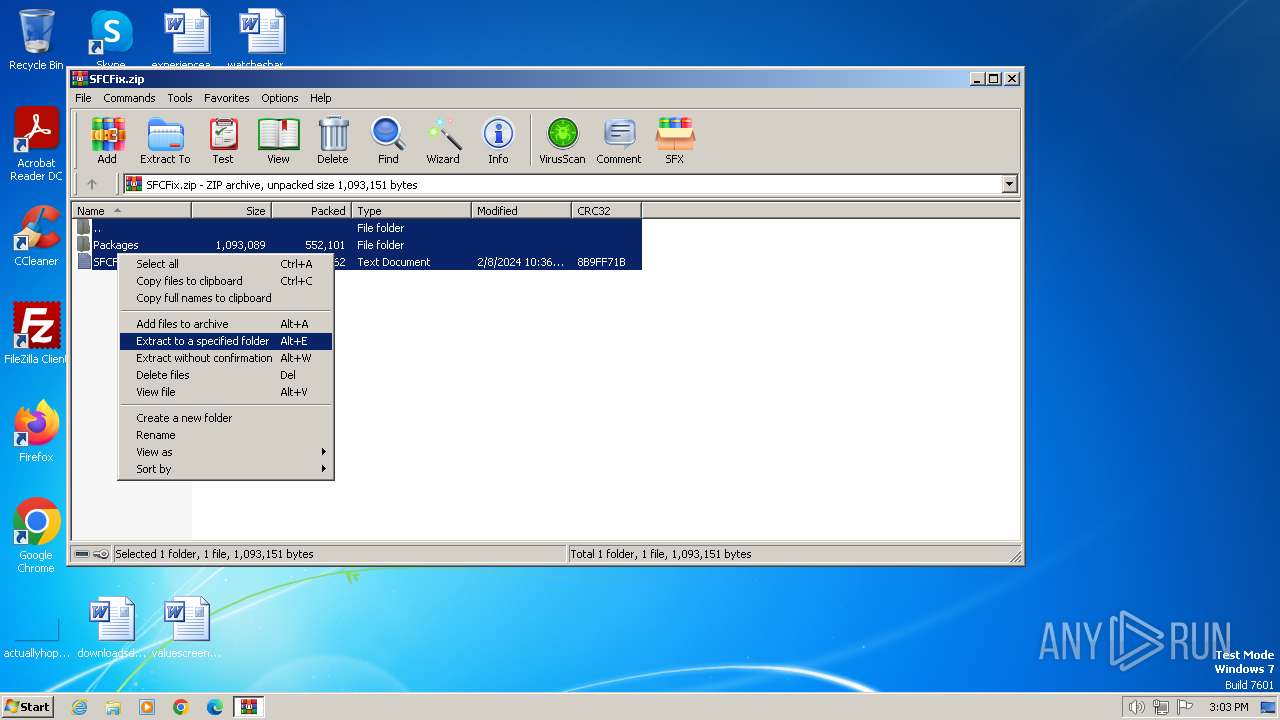Click the status bar drive key icon
This screenshot has height=720, width=1280.
[x=92, y=554]
